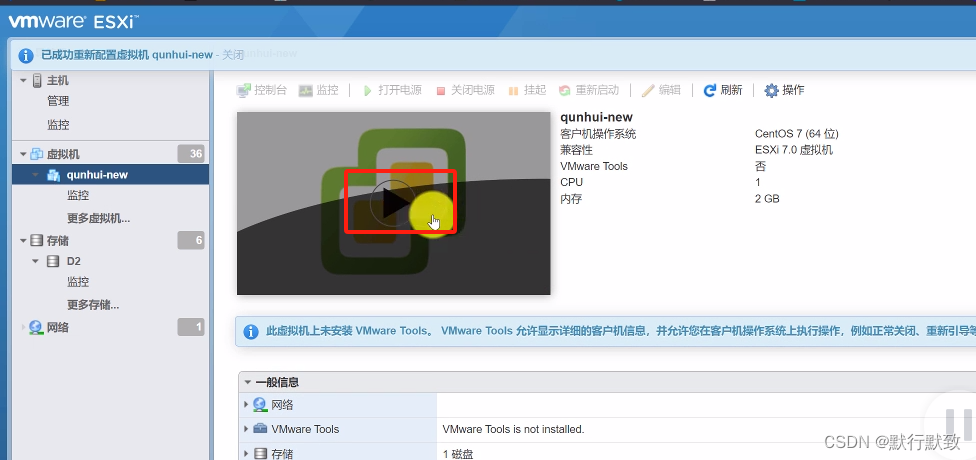Viewport: 976px width, 460px height.
Task: Open 编辑 to edit VM settings
Action: click(661, 90)
